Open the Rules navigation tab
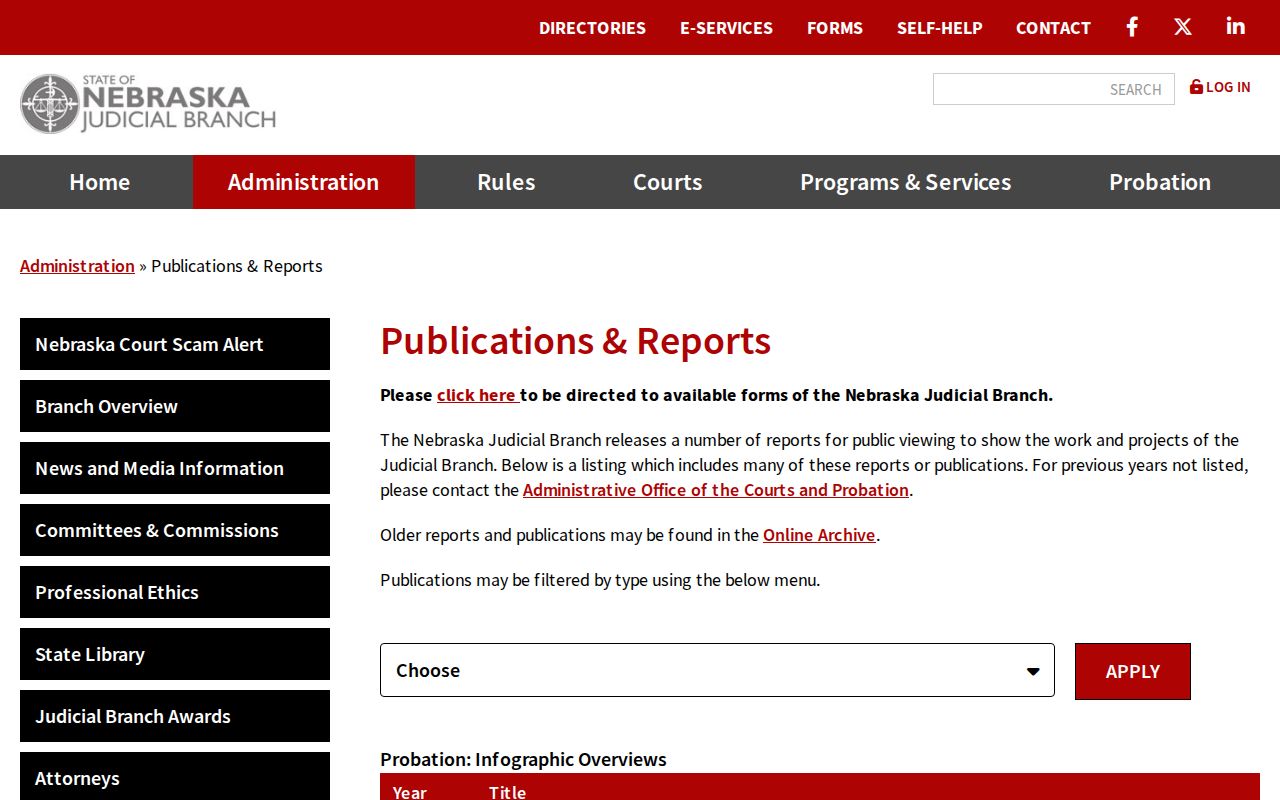The image size is (1280, 800). pos(506,182)
